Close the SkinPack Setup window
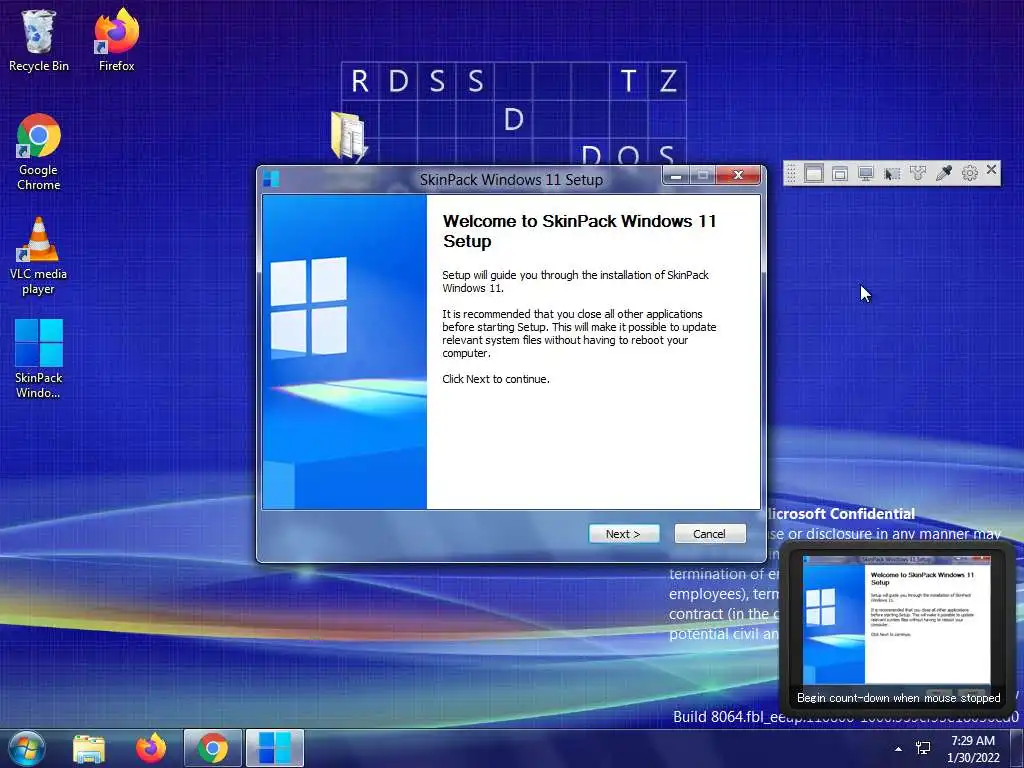Viewport: 1024px width, 768px height. pos(739,175)
